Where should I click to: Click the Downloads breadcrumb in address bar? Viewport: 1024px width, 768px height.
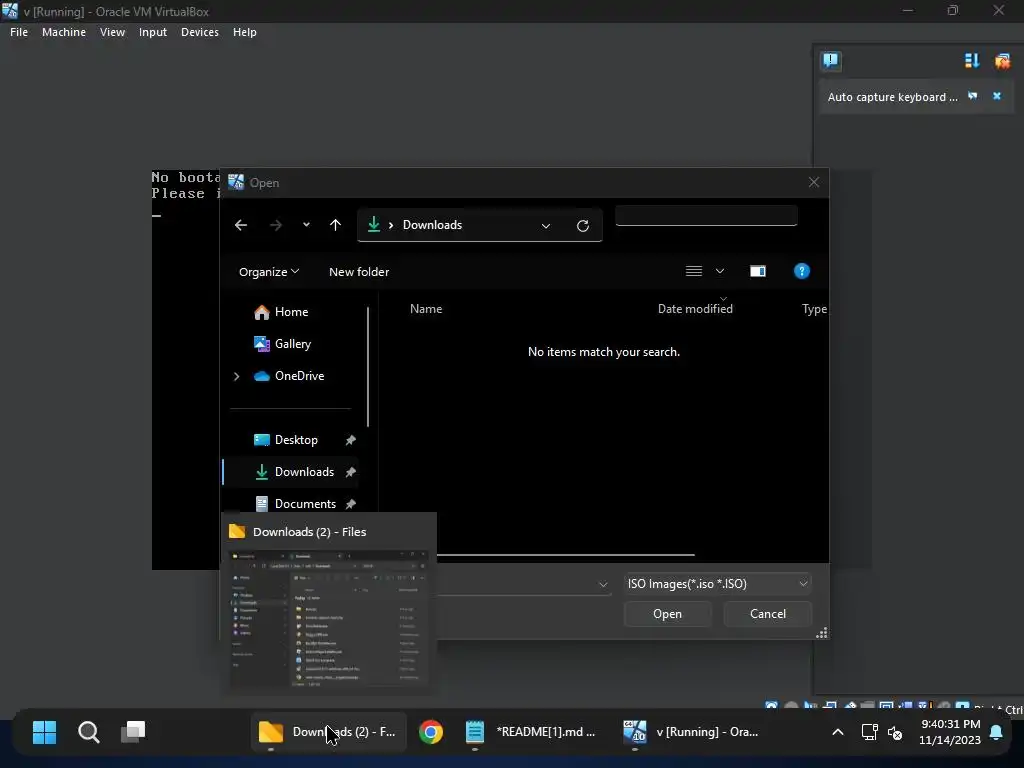(432, 225)
